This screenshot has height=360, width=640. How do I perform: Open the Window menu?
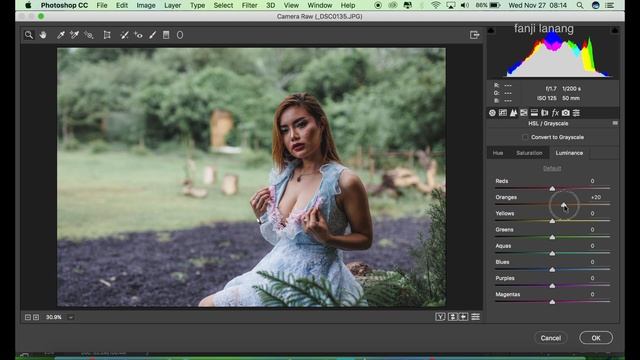click(x=320, y=5)
